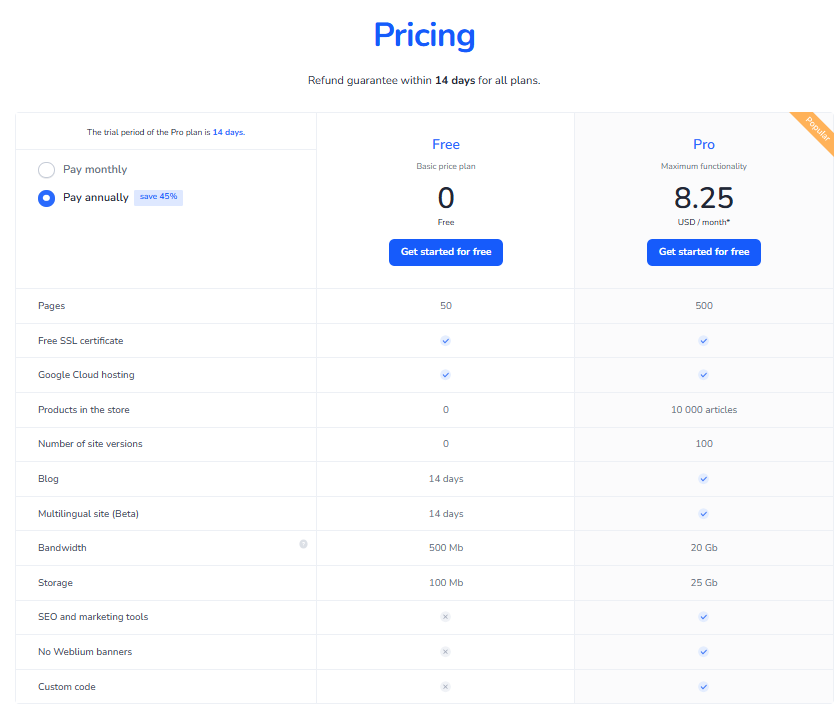Click Google Cloud hosting checkmark in Pro column
The height and width of the screenshot is (714, 839).
coord(703,375)
